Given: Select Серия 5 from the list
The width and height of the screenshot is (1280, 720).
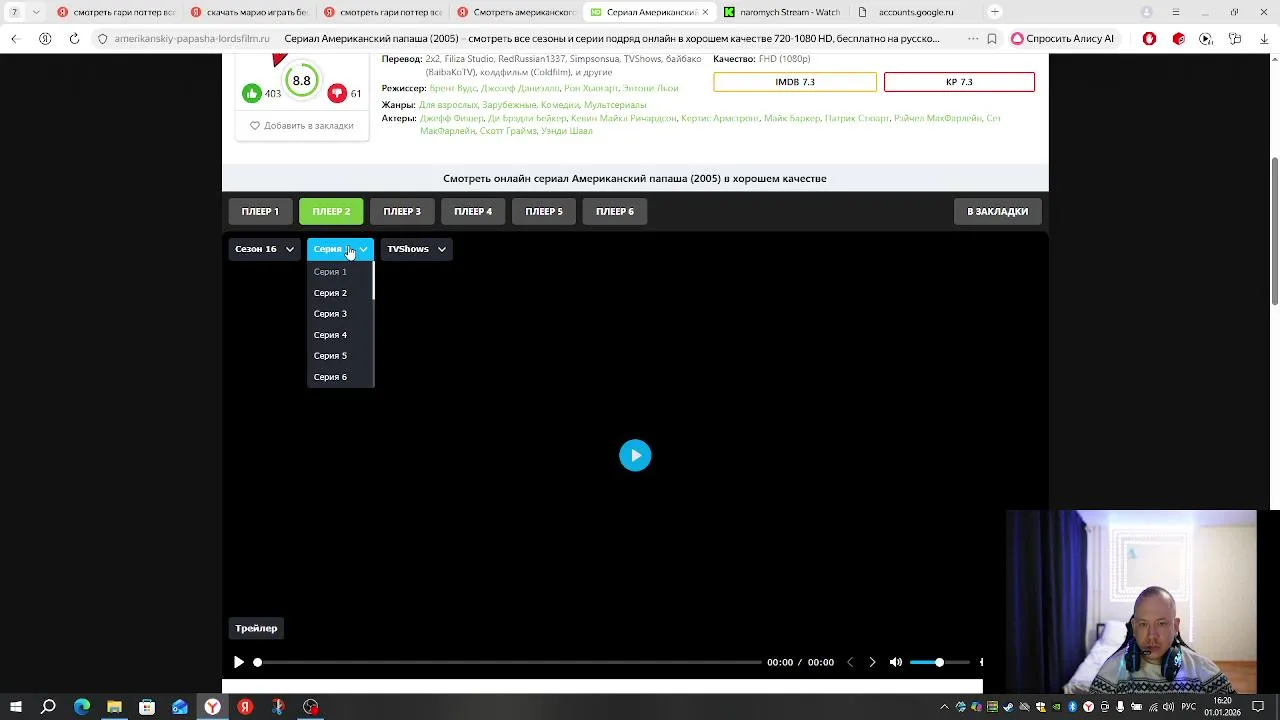Looking at the screenshot, I should (x=330, y=356).
